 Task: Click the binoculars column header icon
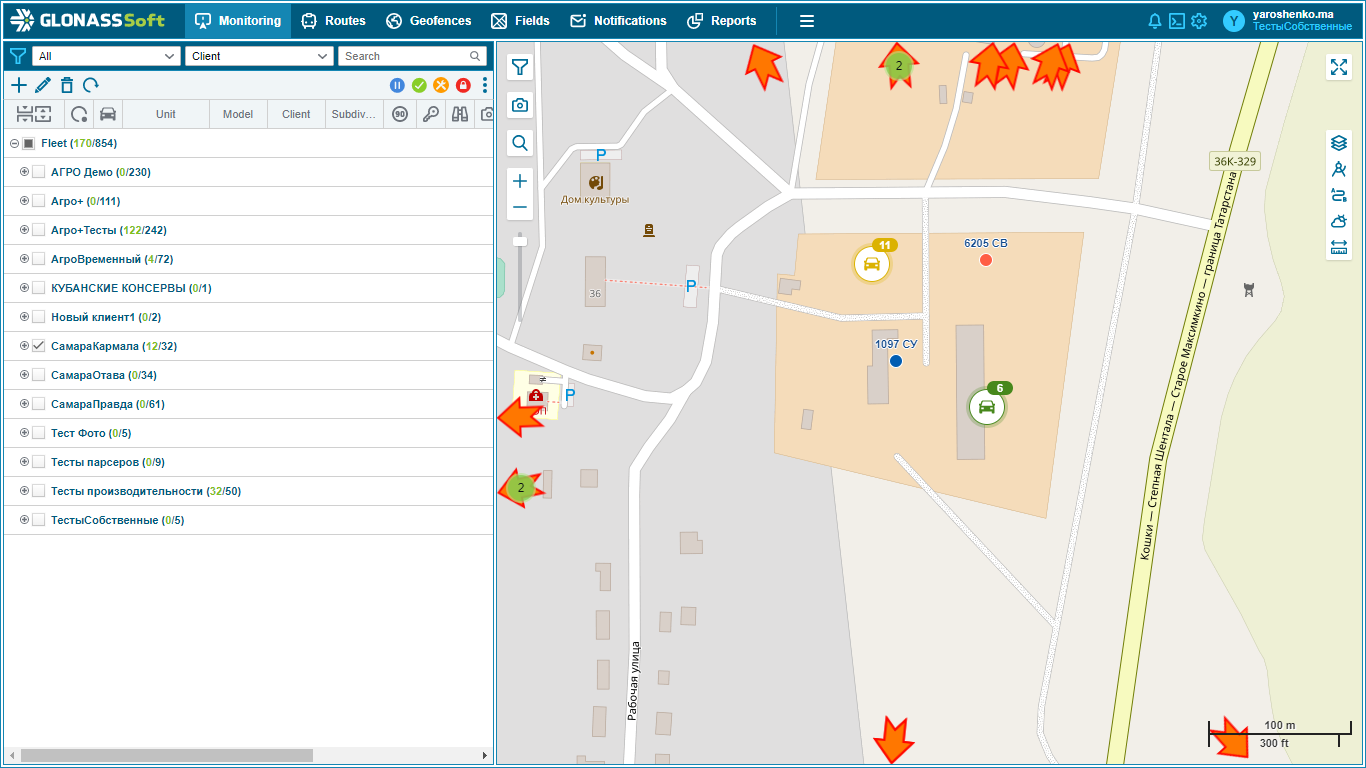[460, 114]
